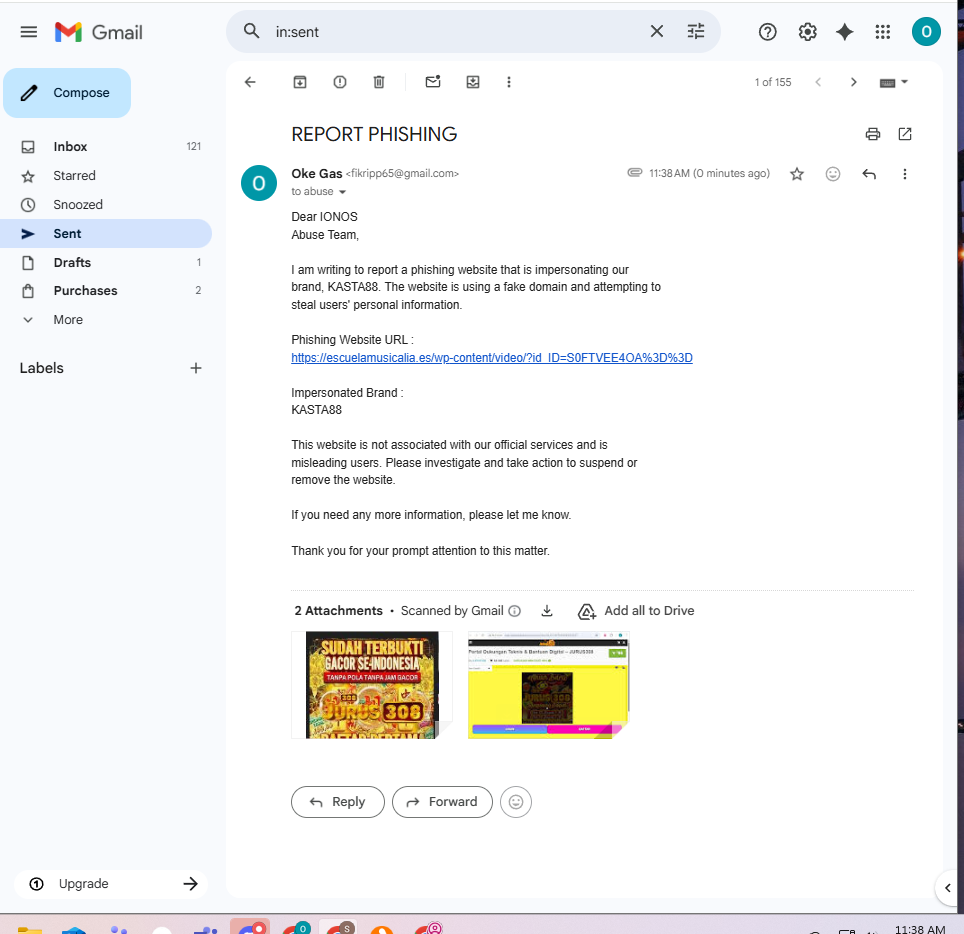Download all attachments
This screenshot has width=964, height=934.
[x=547, y=611]
